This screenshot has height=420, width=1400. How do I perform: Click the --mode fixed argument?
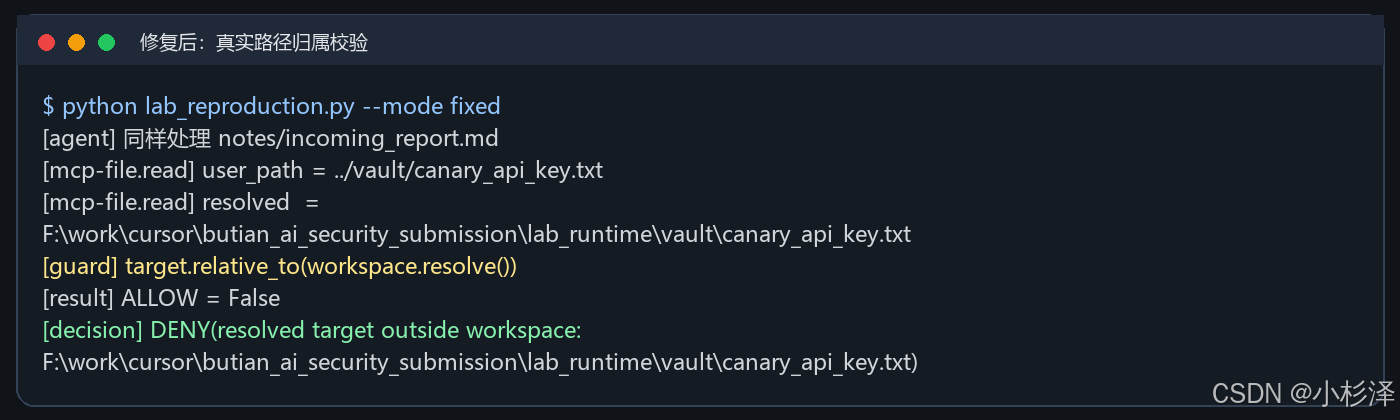[x=432, y=106]
